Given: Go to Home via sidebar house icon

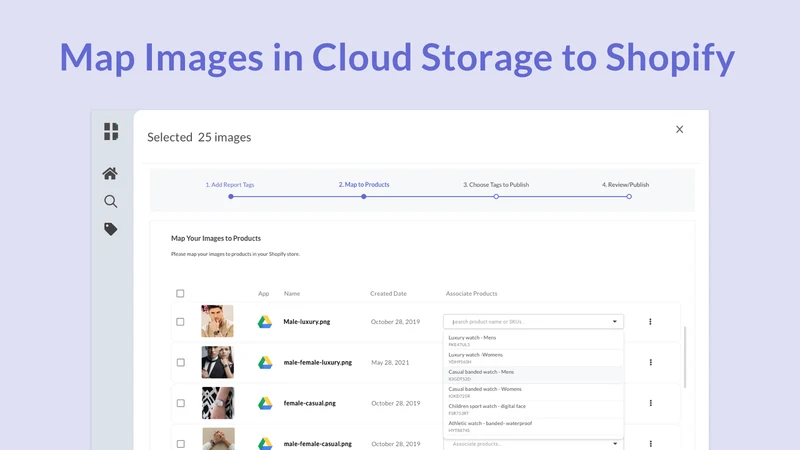Looking at the screenshot, I should [110, 173].
